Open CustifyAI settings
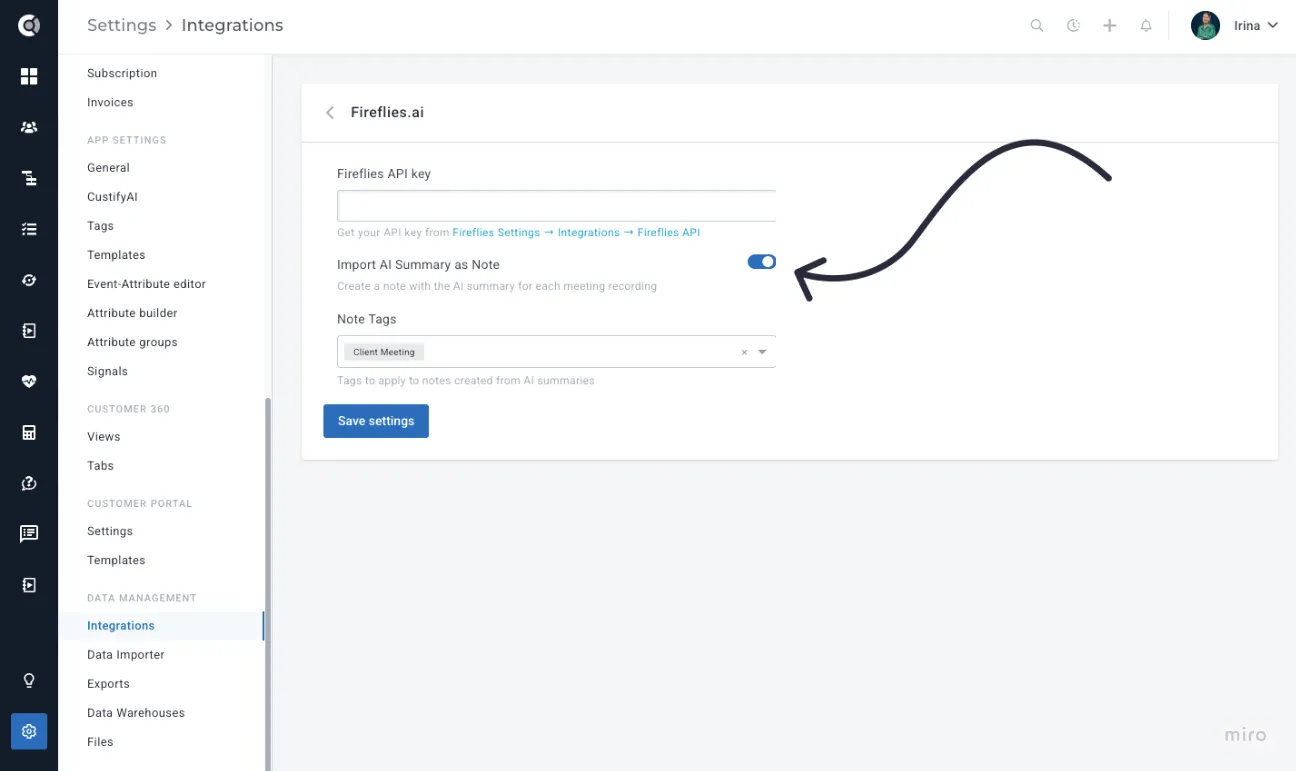This screenshot has height=771, width=1296. [112, 197]
